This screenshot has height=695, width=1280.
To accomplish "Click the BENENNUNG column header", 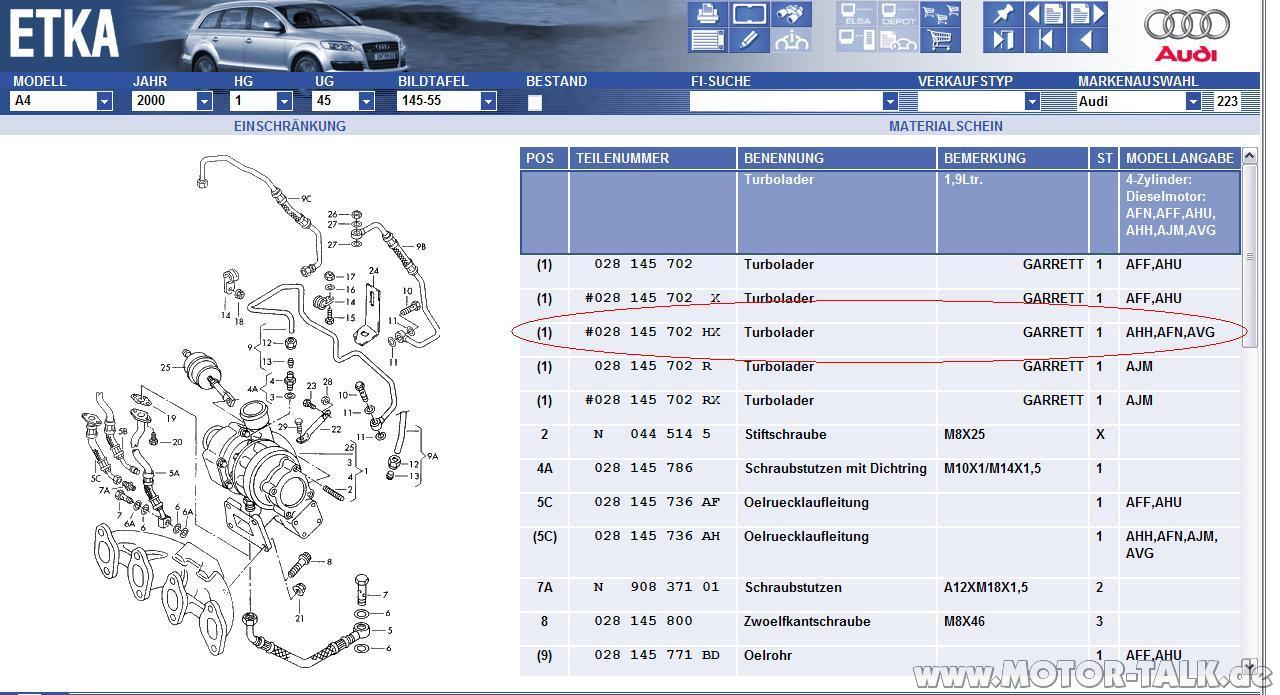I will coord(838,158).
